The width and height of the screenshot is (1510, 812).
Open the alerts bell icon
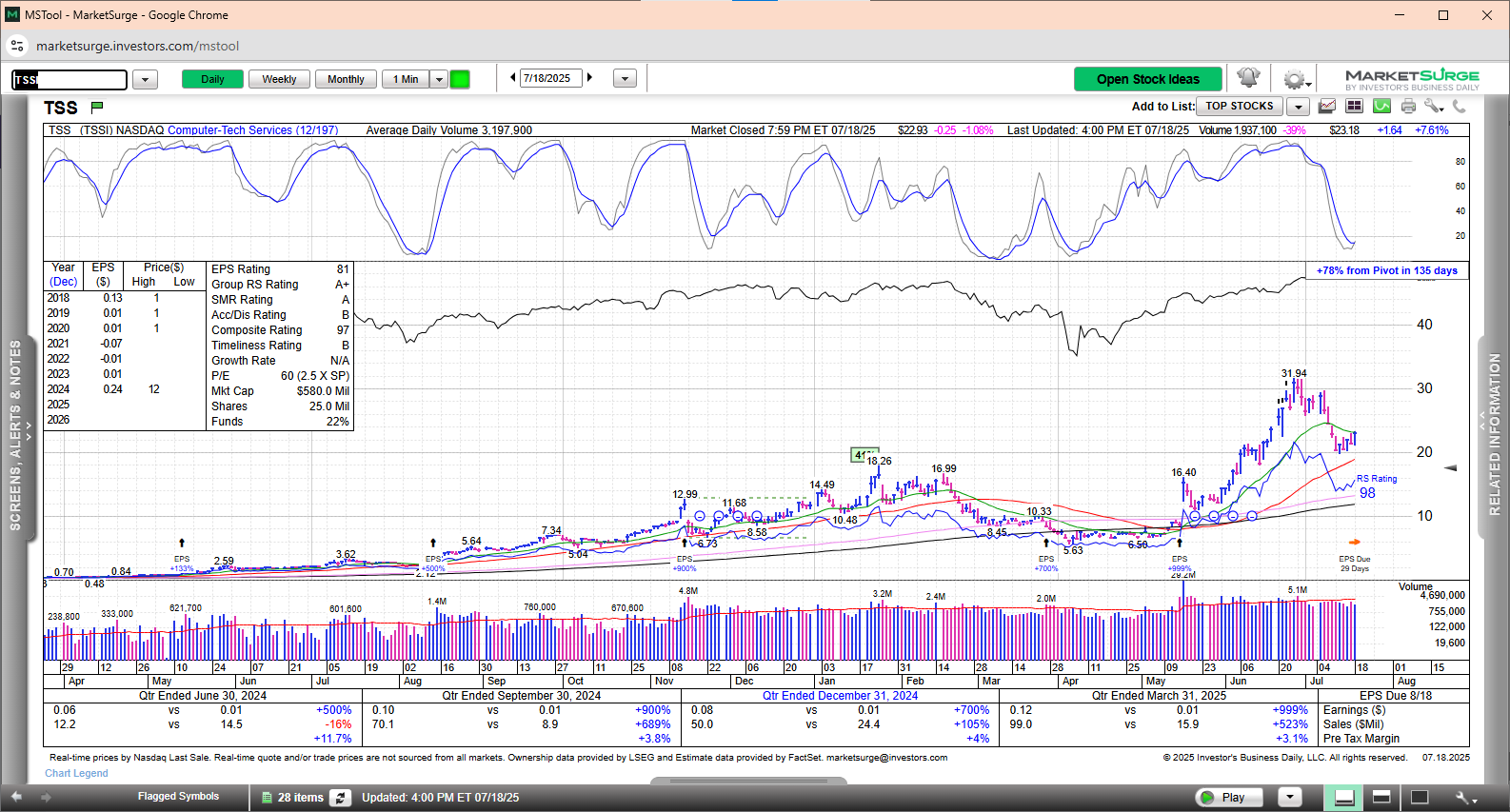[1248, 78]
